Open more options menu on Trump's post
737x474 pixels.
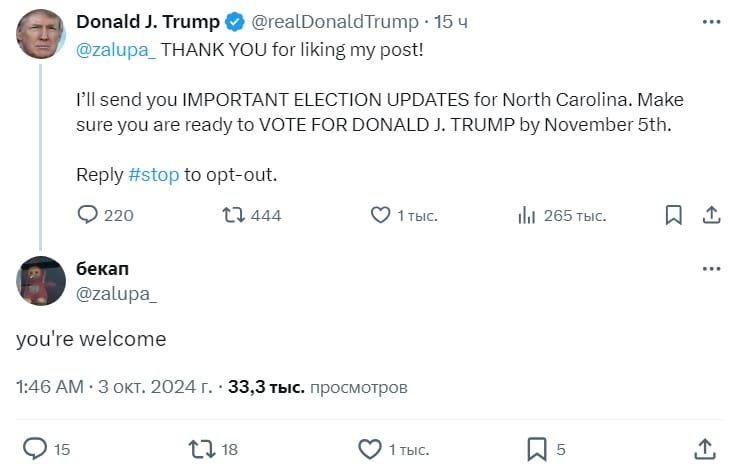711,22
